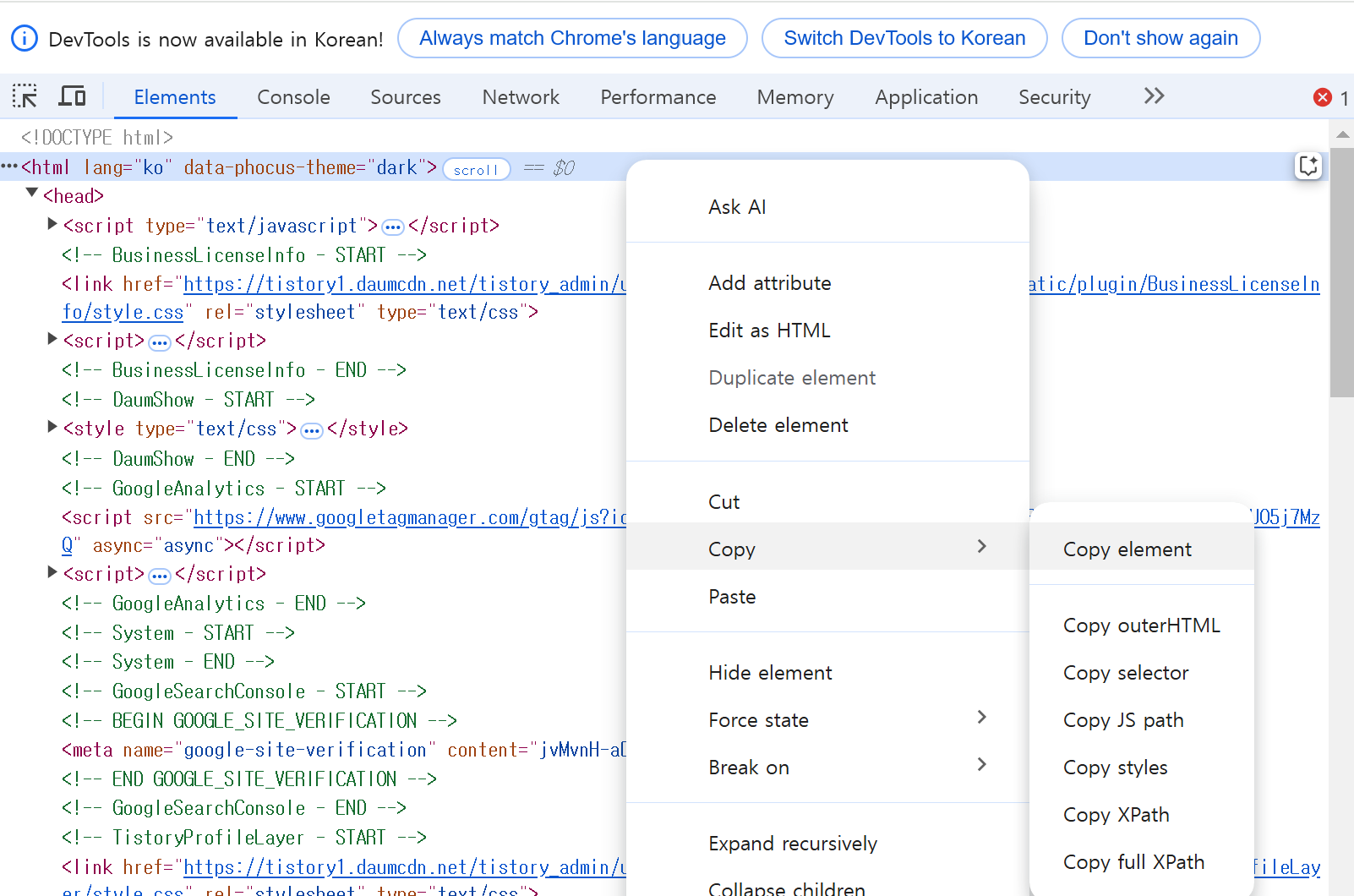Choose Hide element menu entry
This screenshot has width=1354, height=896.
pos(827,673)
